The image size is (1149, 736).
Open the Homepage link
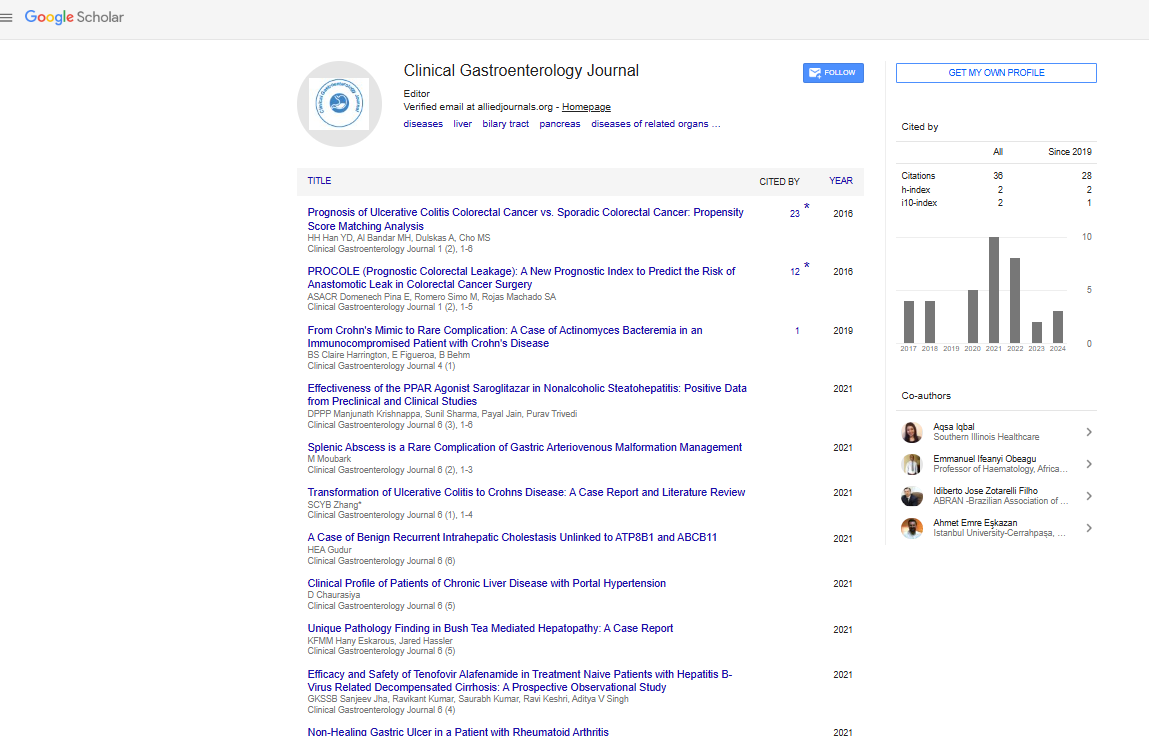(x=586, y=107)
